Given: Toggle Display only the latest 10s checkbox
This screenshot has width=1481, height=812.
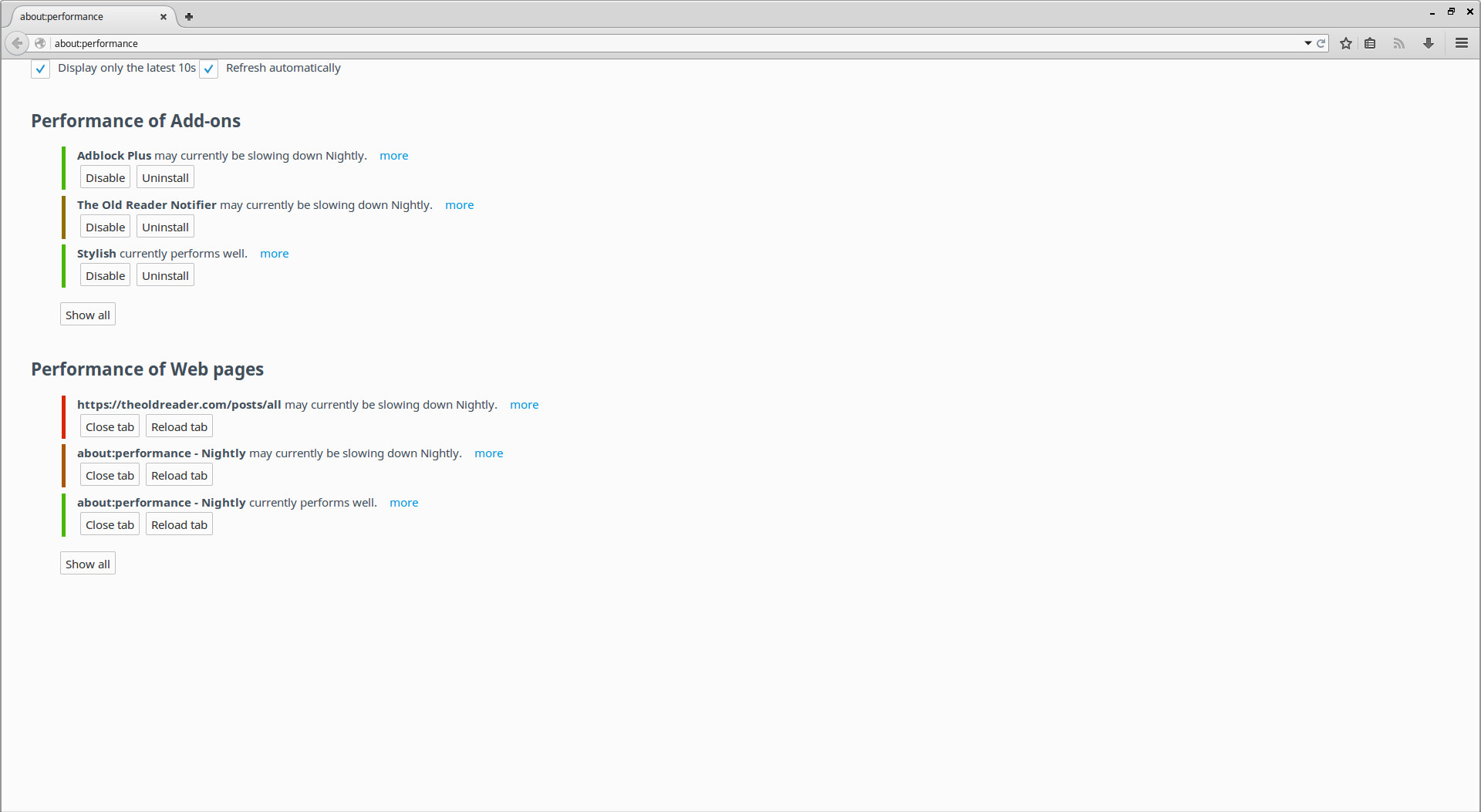Looking at the screenshot, I should coord(41,69).
